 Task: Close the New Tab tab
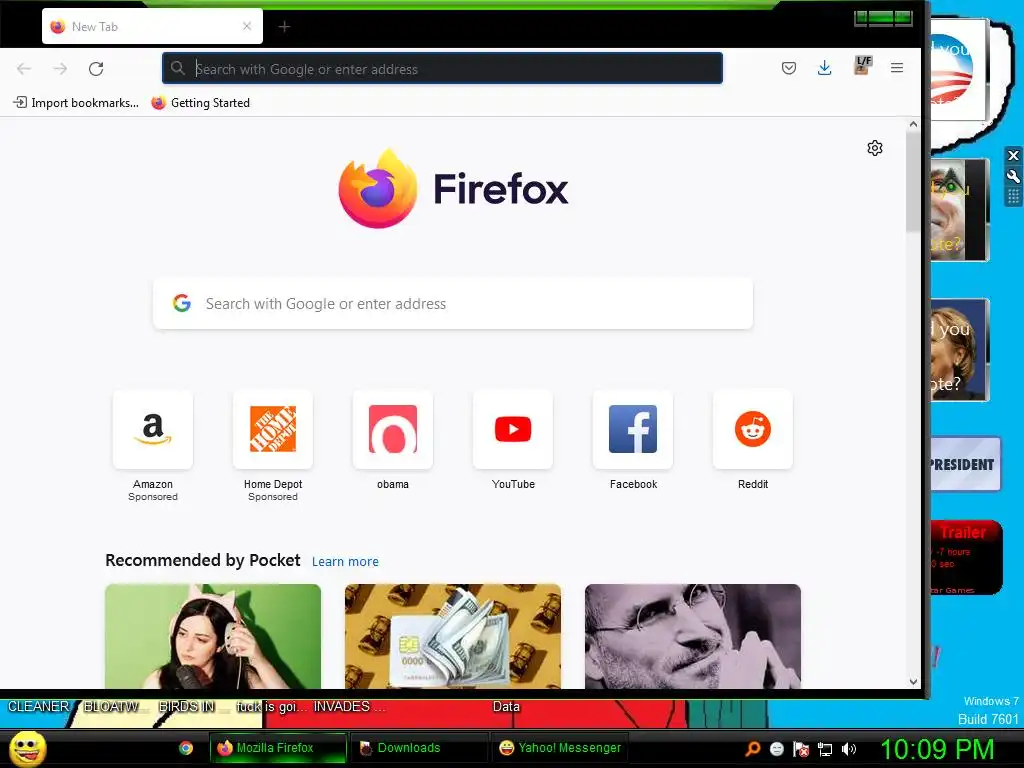click(247, 26)
